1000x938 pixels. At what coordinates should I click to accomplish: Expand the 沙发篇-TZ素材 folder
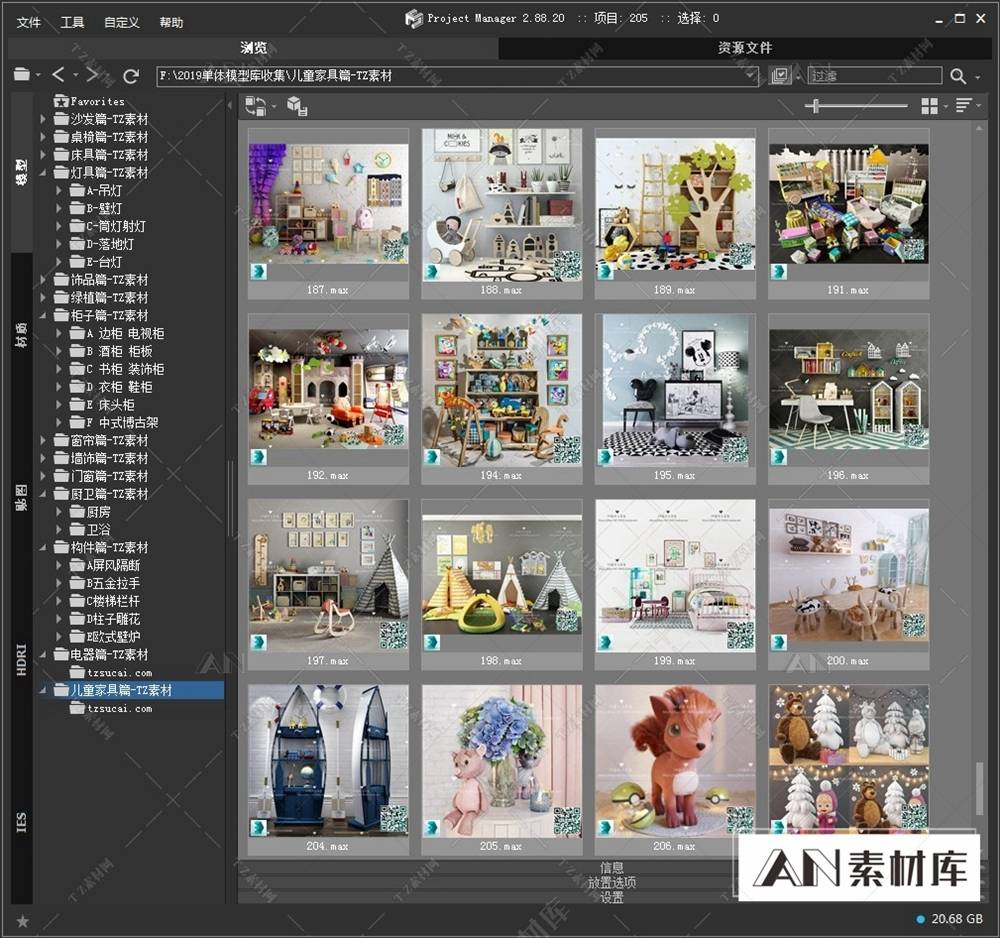(43, 119)
